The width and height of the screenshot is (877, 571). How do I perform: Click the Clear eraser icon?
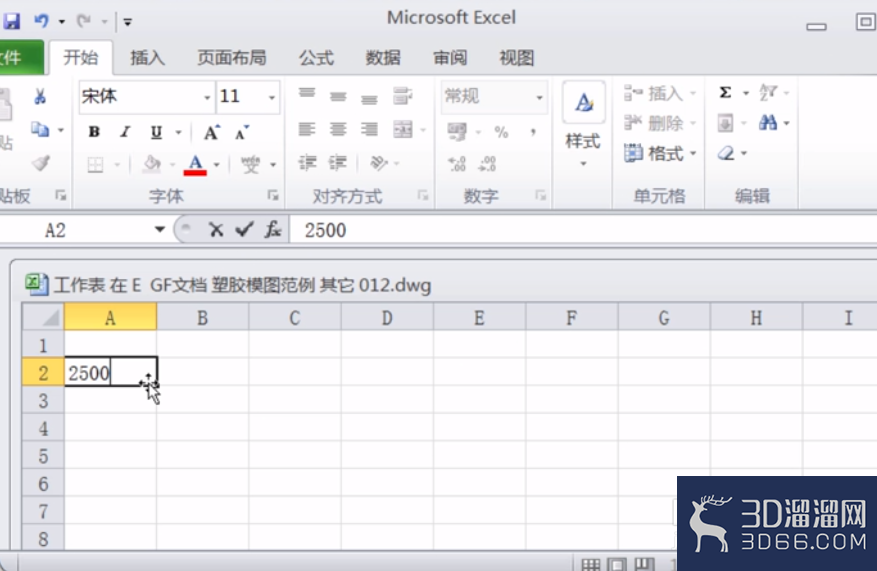pyautogui.click(x=726, y=153)
